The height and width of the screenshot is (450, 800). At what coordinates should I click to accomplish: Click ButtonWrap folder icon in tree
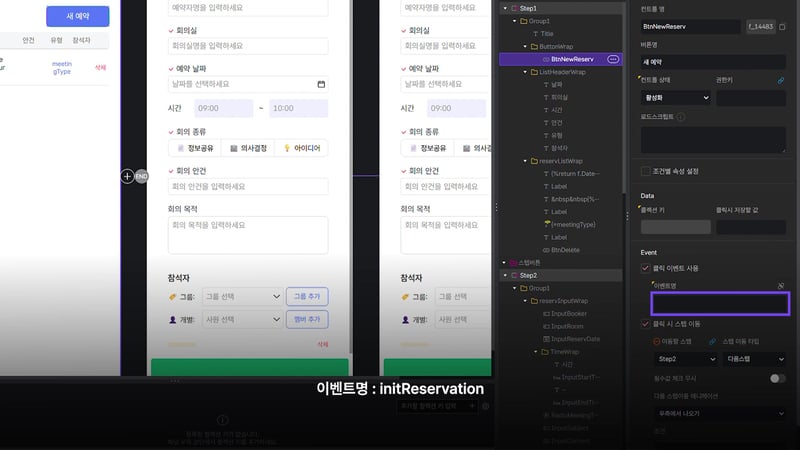[534, 46]
